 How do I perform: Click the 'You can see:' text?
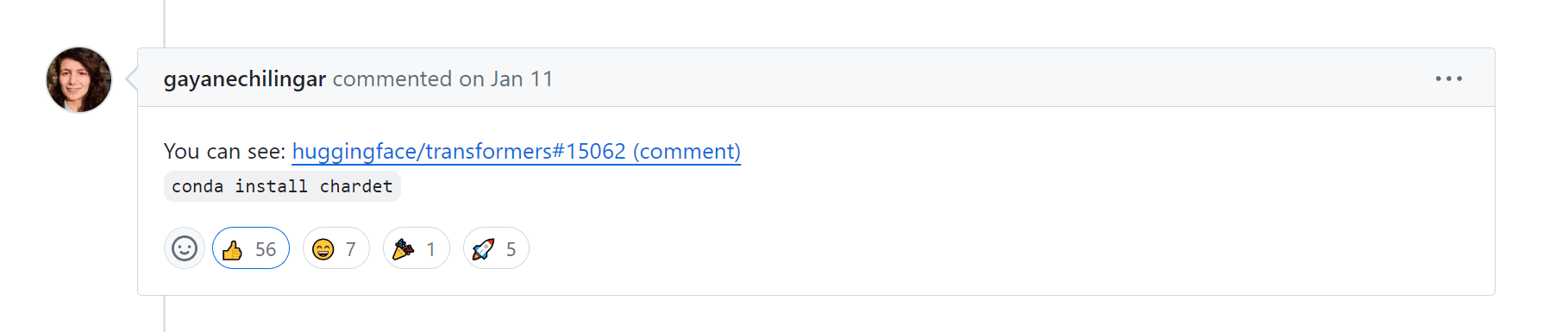click(x=224, y=152)
